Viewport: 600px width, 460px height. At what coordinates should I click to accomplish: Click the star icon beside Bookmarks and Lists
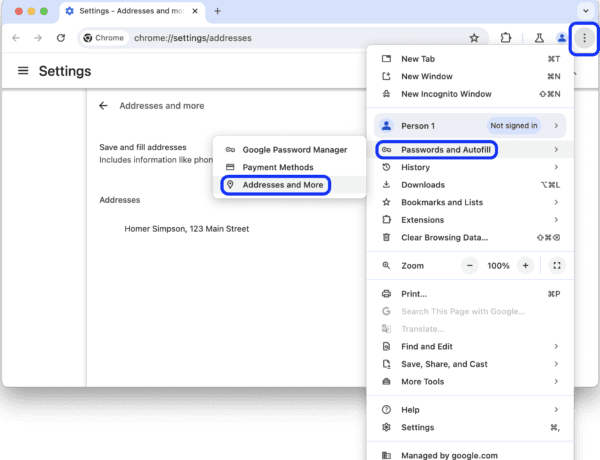(386, 202)
